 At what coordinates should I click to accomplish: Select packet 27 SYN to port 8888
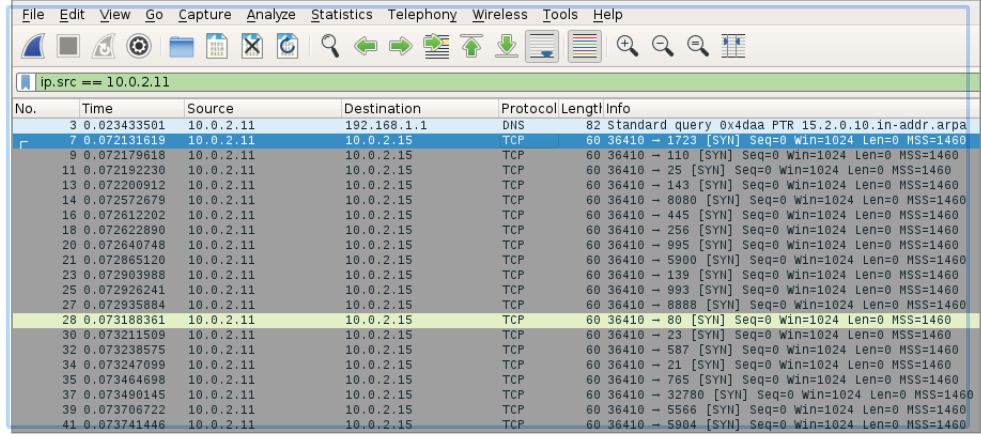[x=496, y=305]
